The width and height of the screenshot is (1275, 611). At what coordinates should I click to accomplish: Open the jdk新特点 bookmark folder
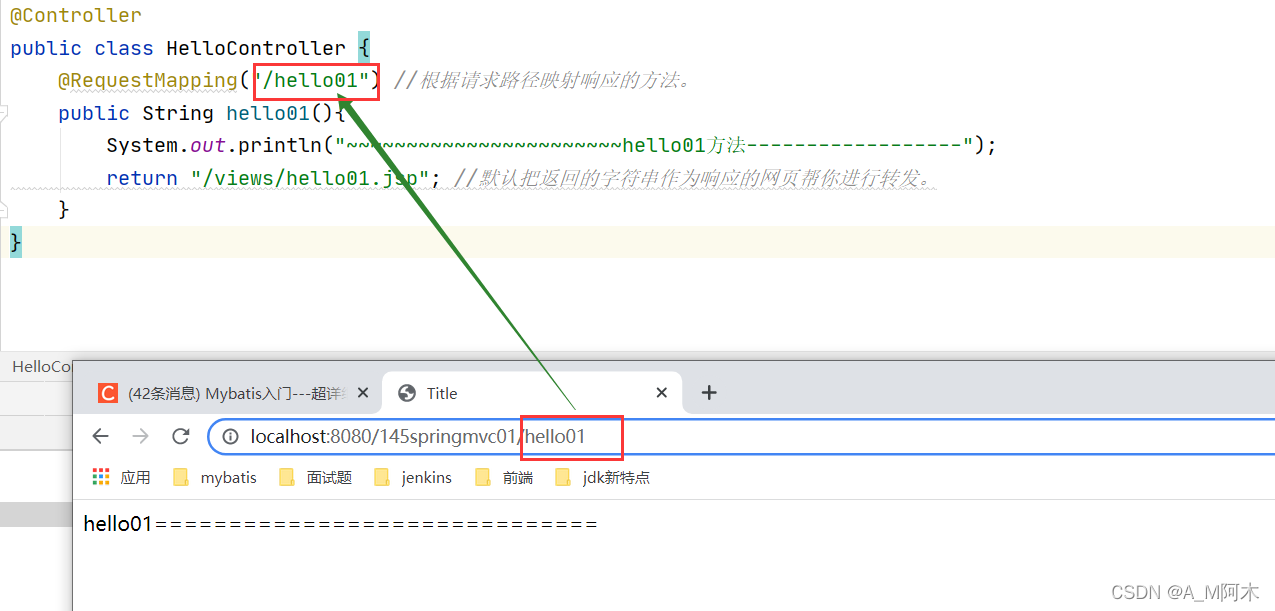602,477
